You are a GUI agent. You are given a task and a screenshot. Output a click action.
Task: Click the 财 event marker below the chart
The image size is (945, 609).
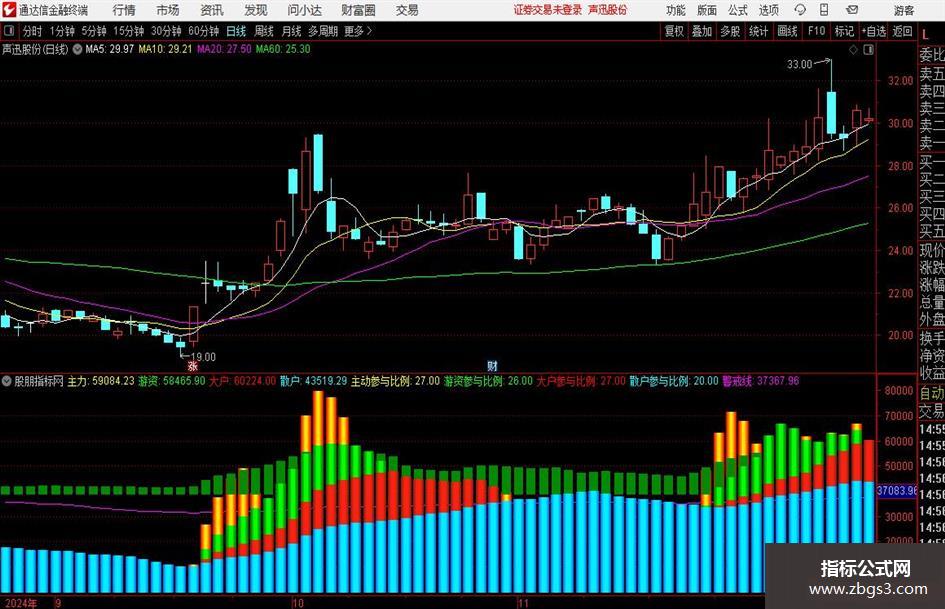coord(492,366)
